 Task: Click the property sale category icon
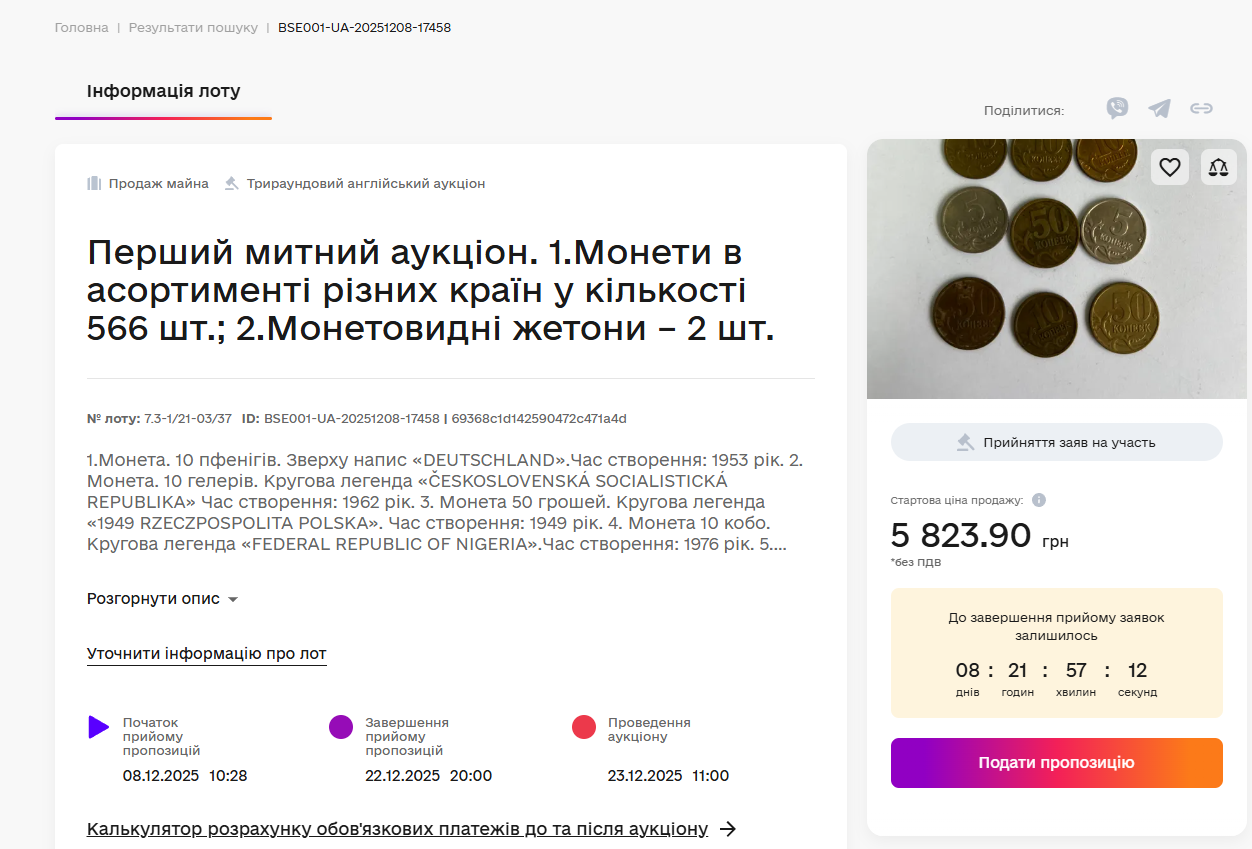(x=95, y=184)
